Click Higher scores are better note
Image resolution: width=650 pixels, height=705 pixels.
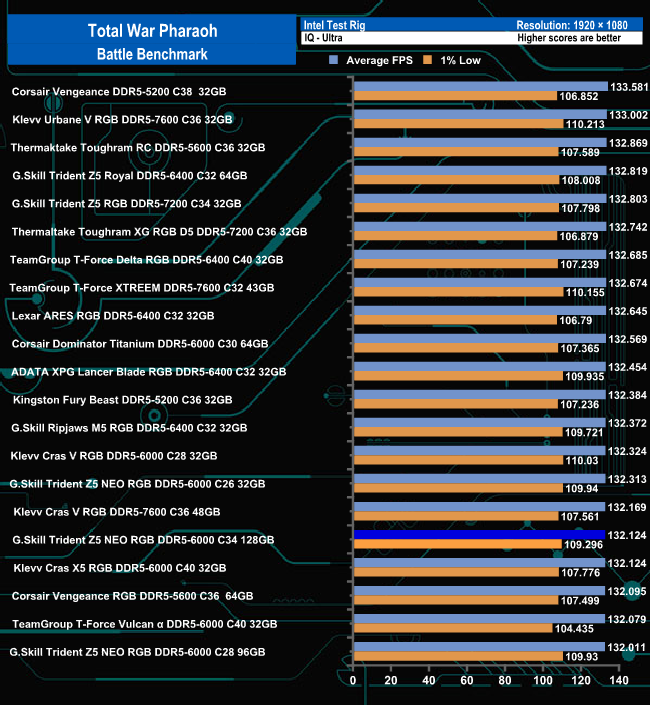tap(569, 38)
